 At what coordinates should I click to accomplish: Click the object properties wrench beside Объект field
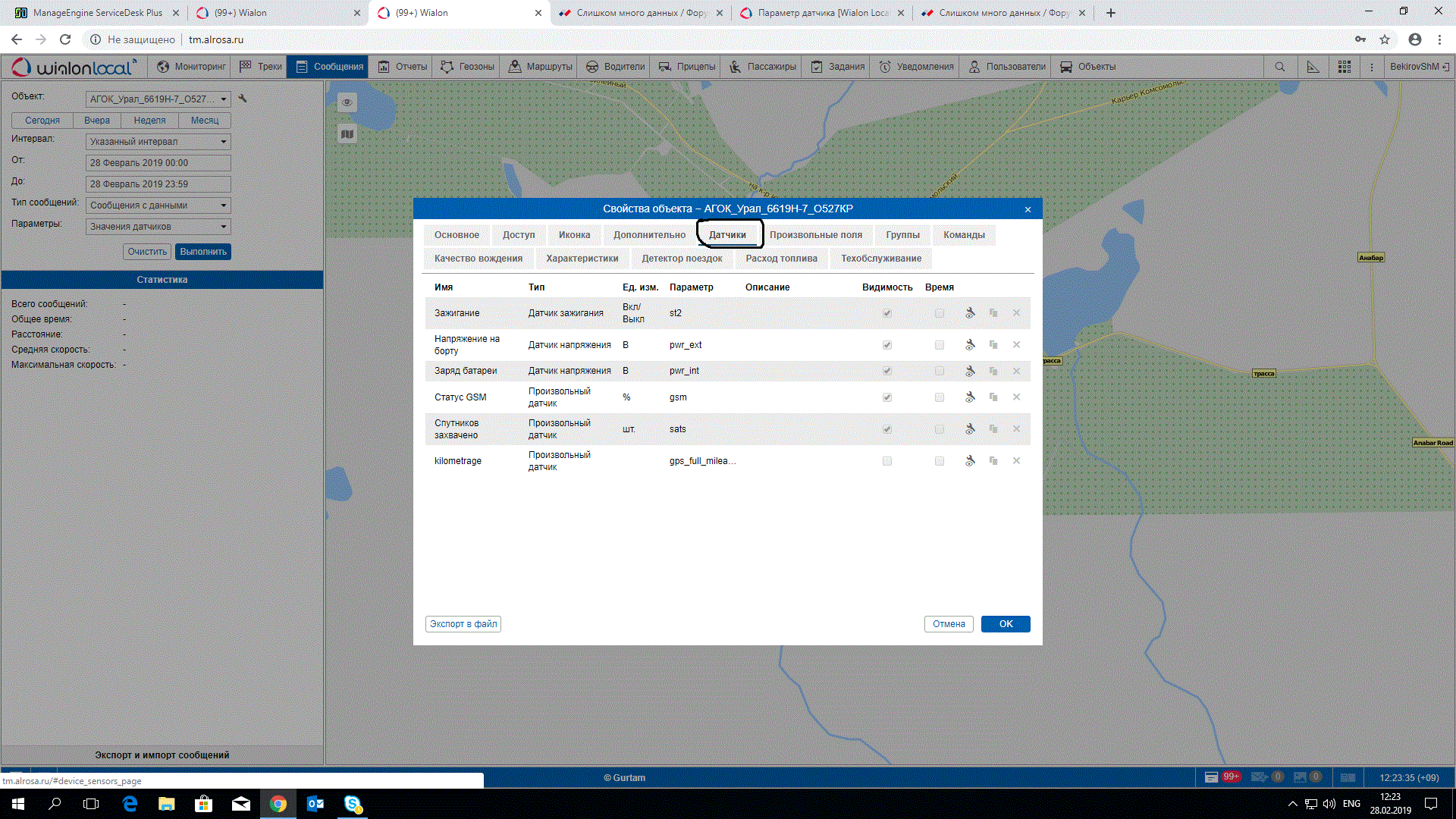coord(243,99)
